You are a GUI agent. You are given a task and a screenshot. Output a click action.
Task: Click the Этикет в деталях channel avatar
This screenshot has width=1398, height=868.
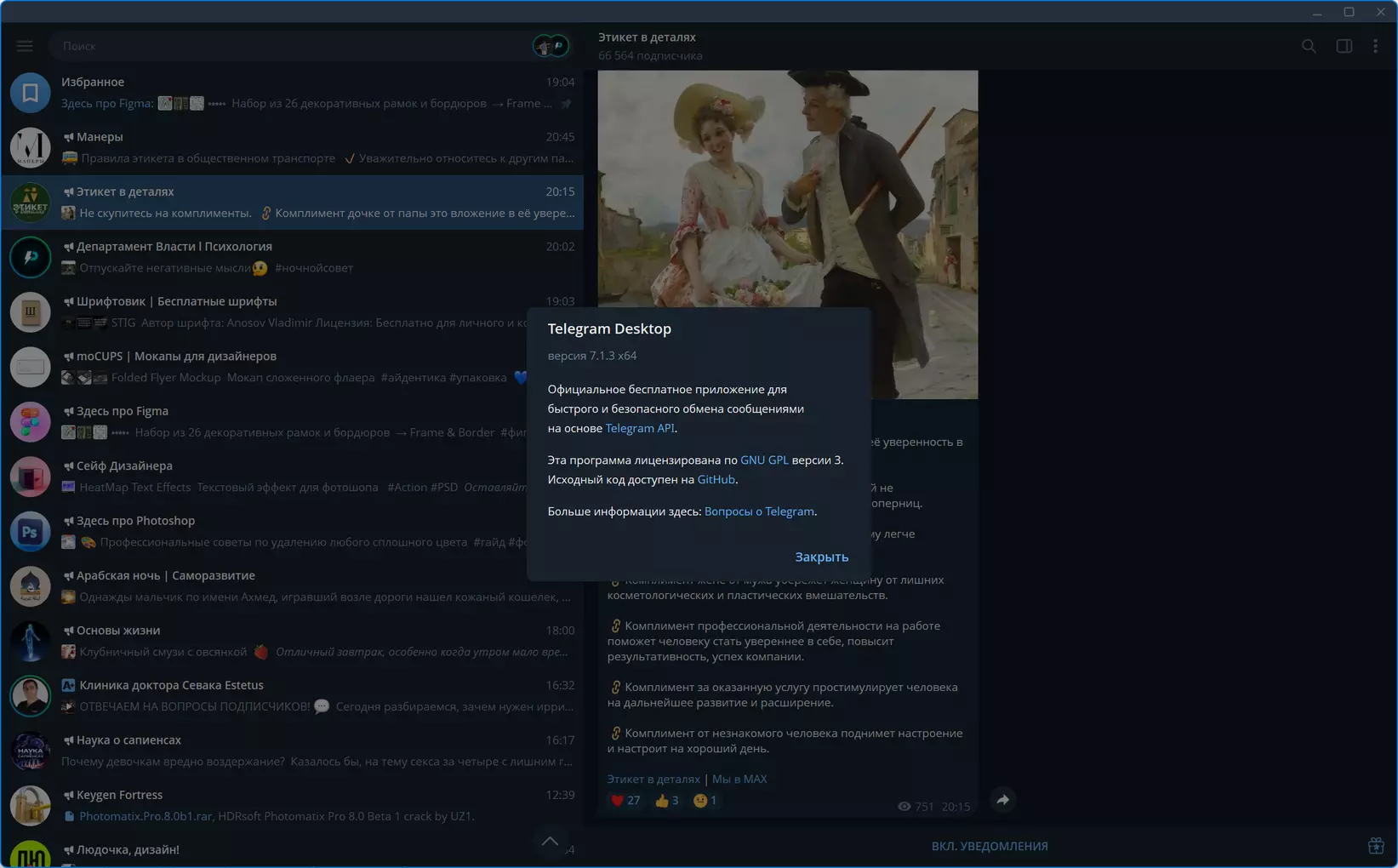30,203
